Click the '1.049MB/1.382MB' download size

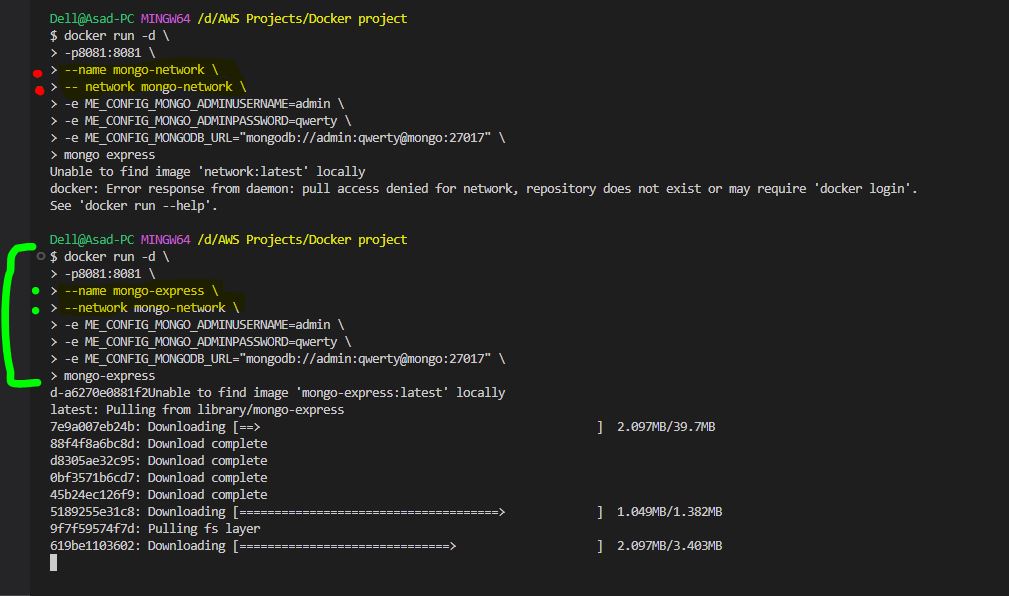tap(669, 512)
